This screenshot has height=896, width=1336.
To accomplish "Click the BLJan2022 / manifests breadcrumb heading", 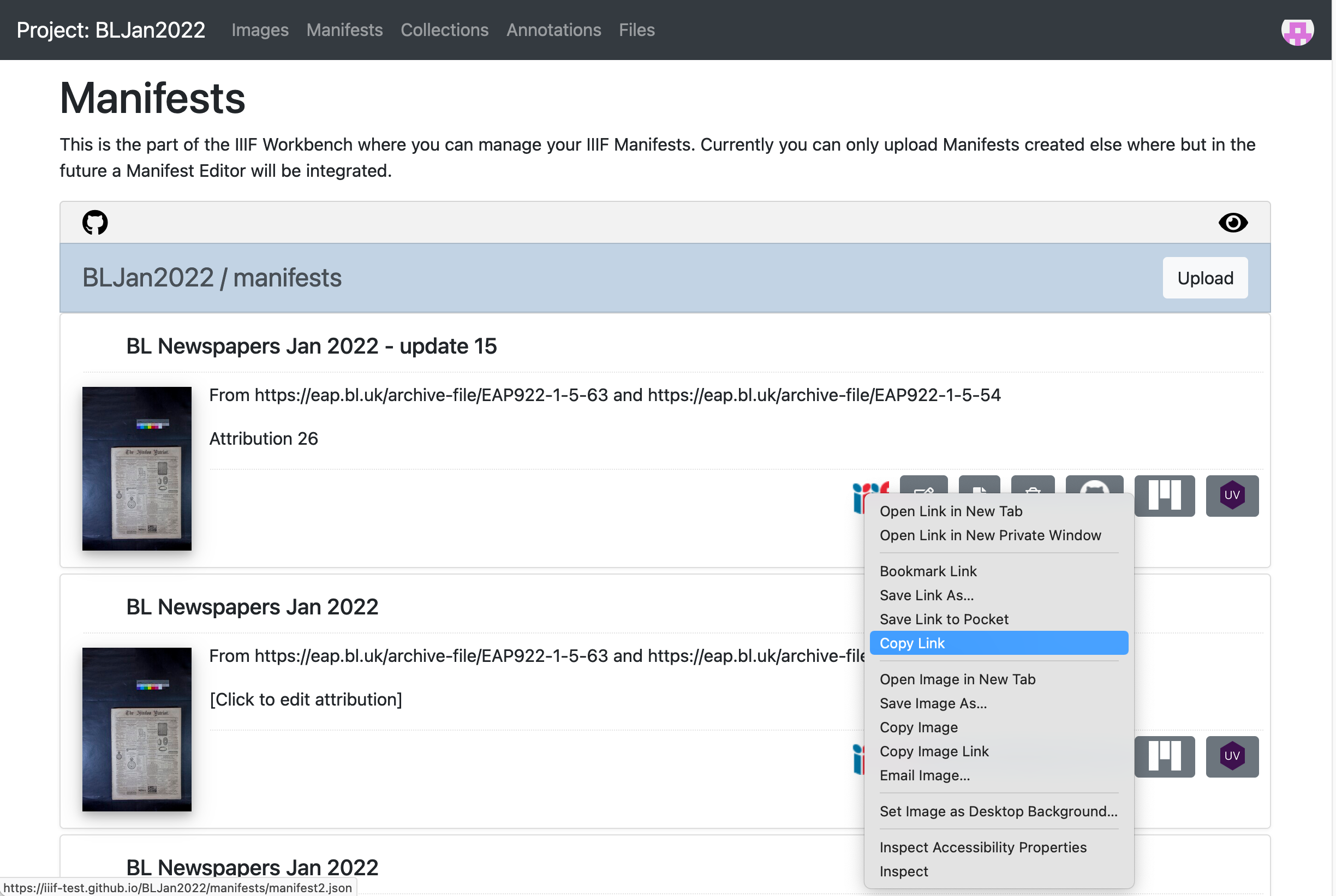I will [212, 278].
